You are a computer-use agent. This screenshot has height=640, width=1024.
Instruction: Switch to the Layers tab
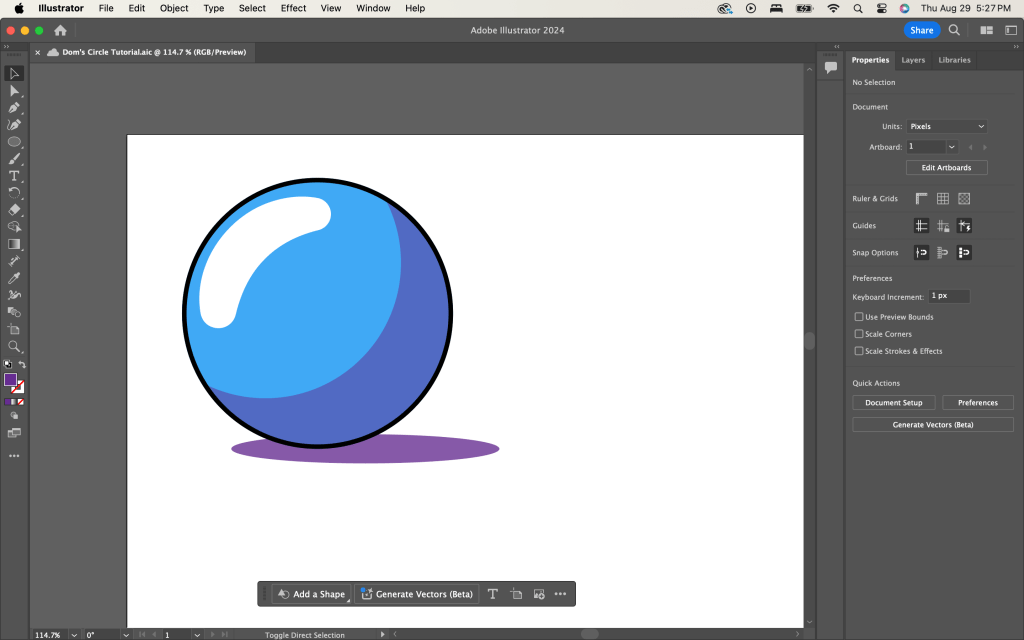[x=913, y=60]
